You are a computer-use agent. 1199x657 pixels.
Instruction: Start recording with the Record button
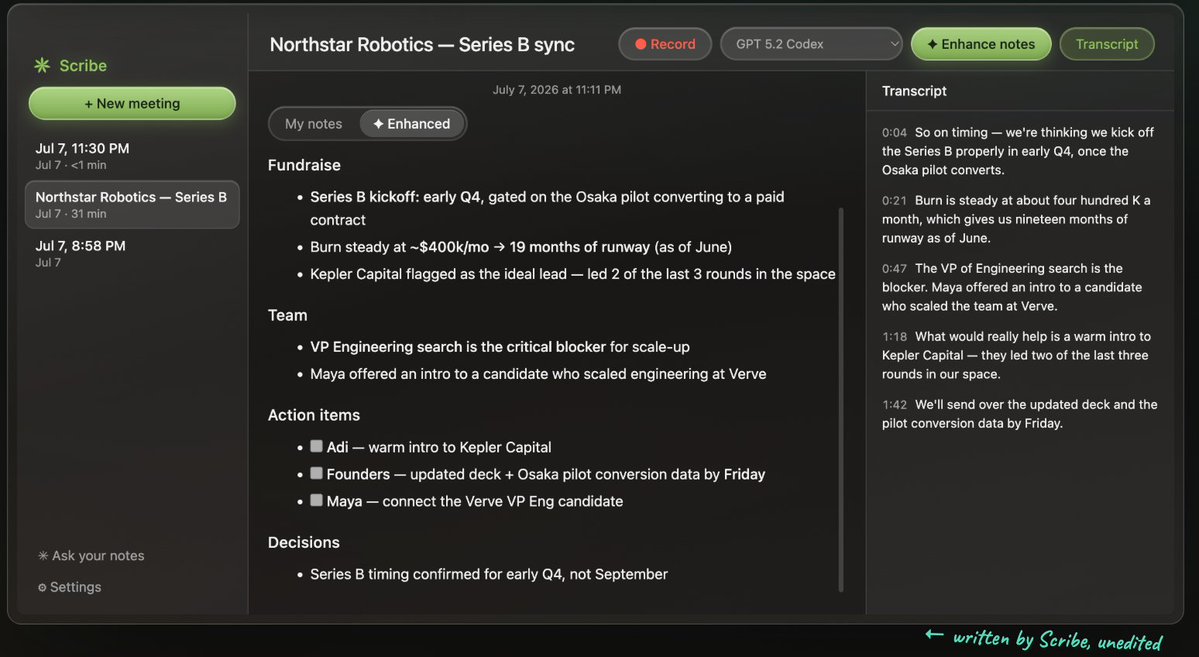[665, 44]
